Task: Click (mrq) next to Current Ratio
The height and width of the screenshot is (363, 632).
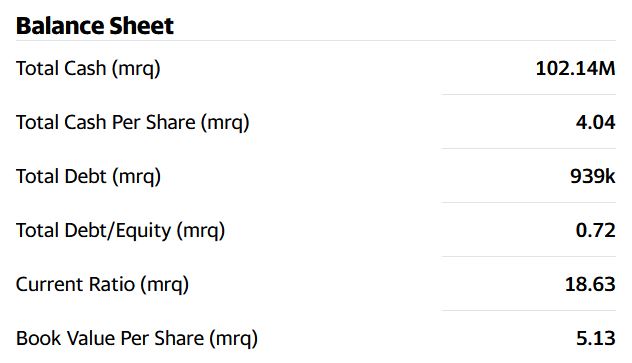Action: 164,285
